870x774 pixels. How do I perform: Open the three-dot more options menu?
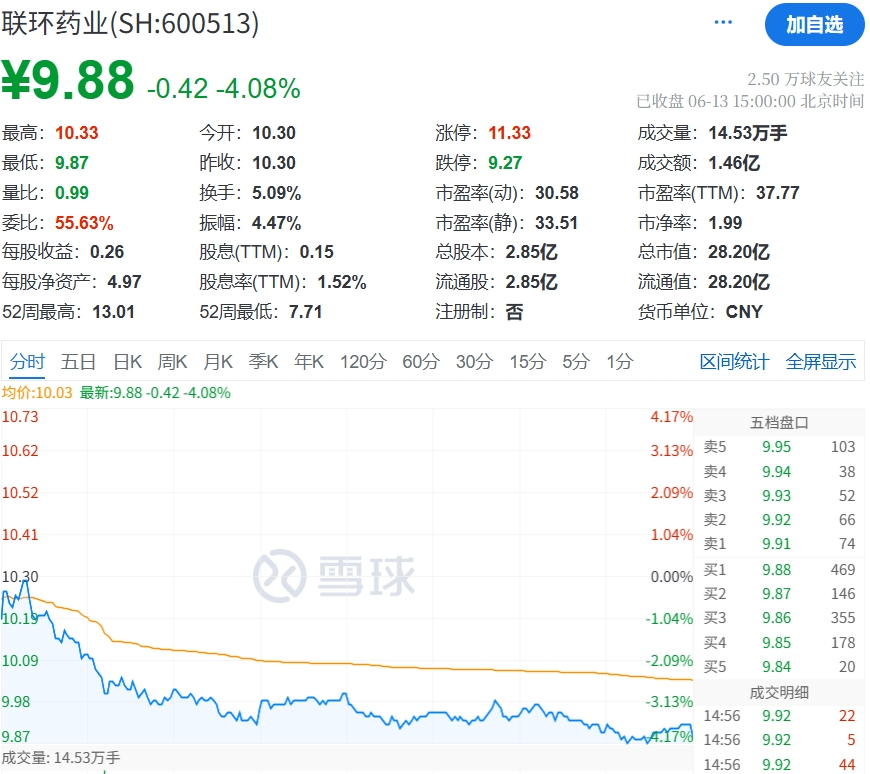pos(723,22)
